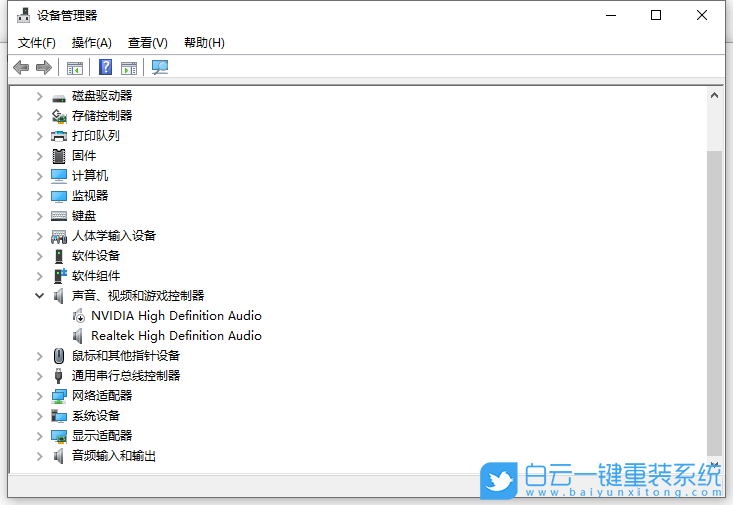Click the scrollbar up arrow
The width and height of the screenshot is (733, 505).
[714, 96]
